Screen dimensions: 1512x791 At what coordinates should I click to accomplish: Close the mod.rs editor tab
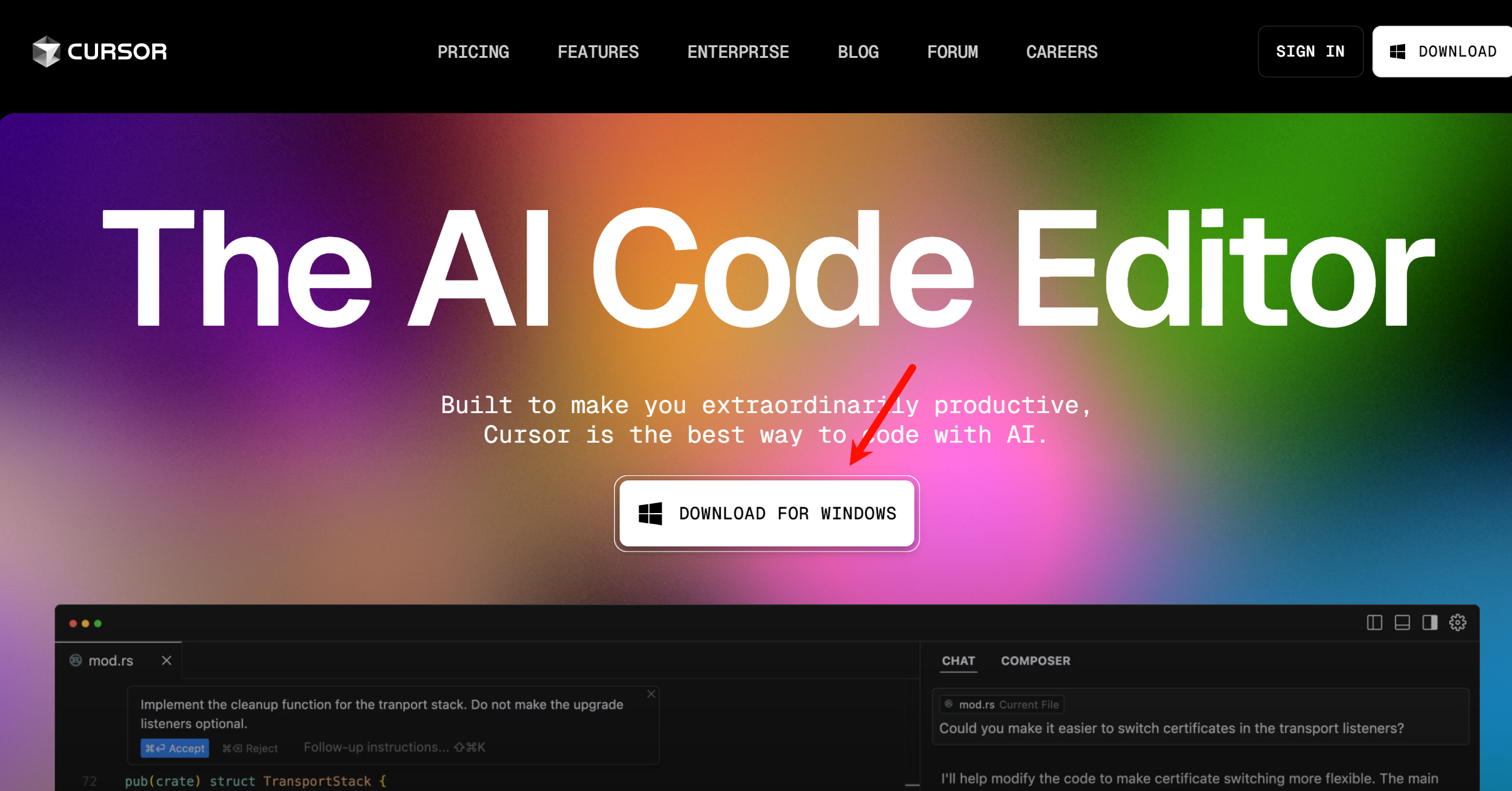pyautogui.click(x=167, y=660)
